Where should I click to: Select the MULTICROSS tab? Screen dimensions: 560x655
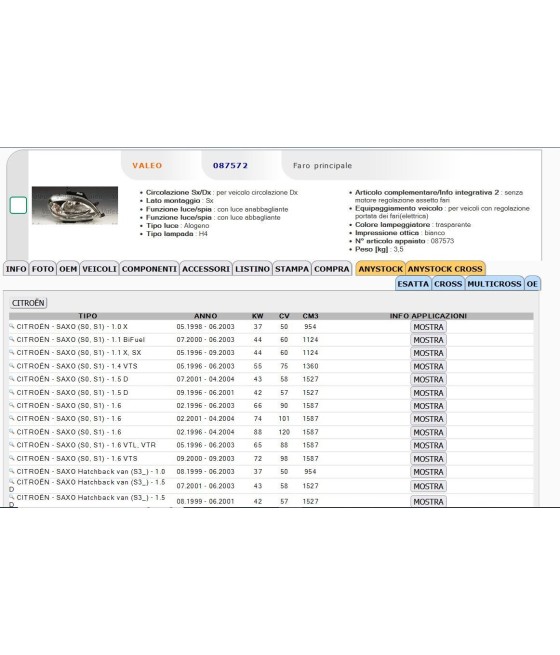coord(494,284)
